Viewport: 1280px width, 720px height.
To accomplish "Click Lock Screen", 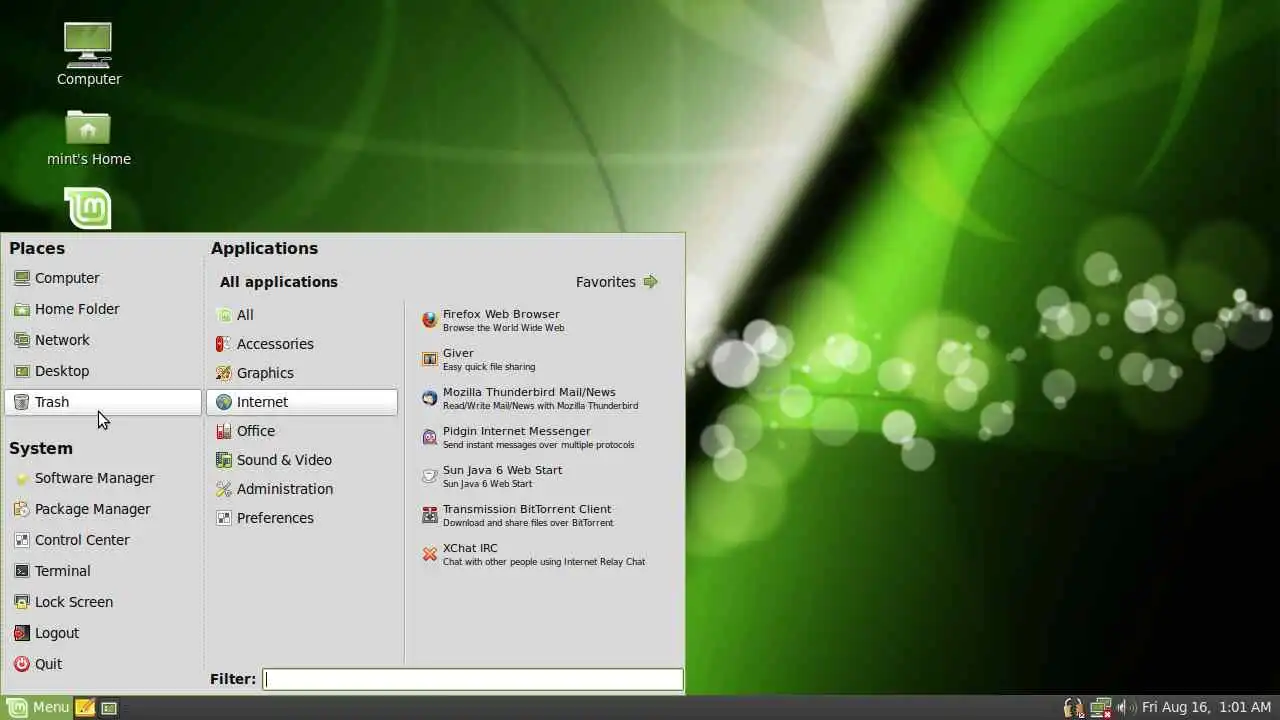I will coord(103,602).
